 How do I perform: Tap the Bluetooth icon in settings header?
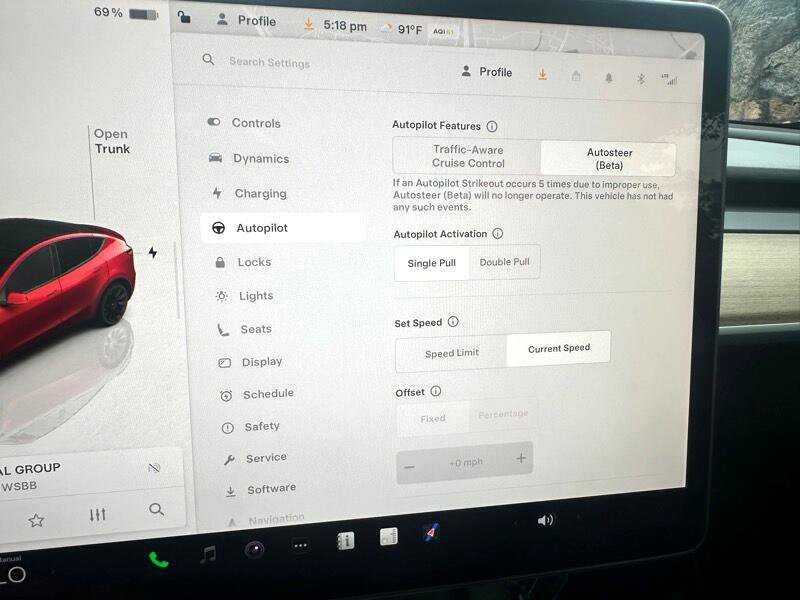click(x=641, y=78)
